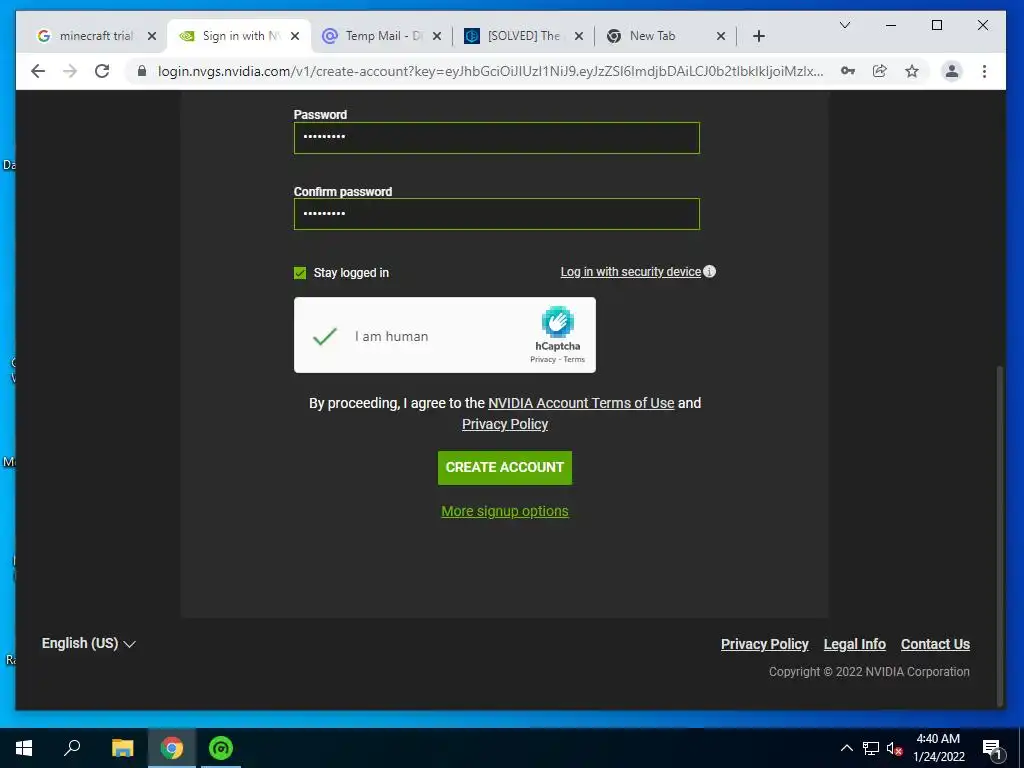Click the hCaptcha logo
Screen dimensions: 1024x768
(557, 321)
